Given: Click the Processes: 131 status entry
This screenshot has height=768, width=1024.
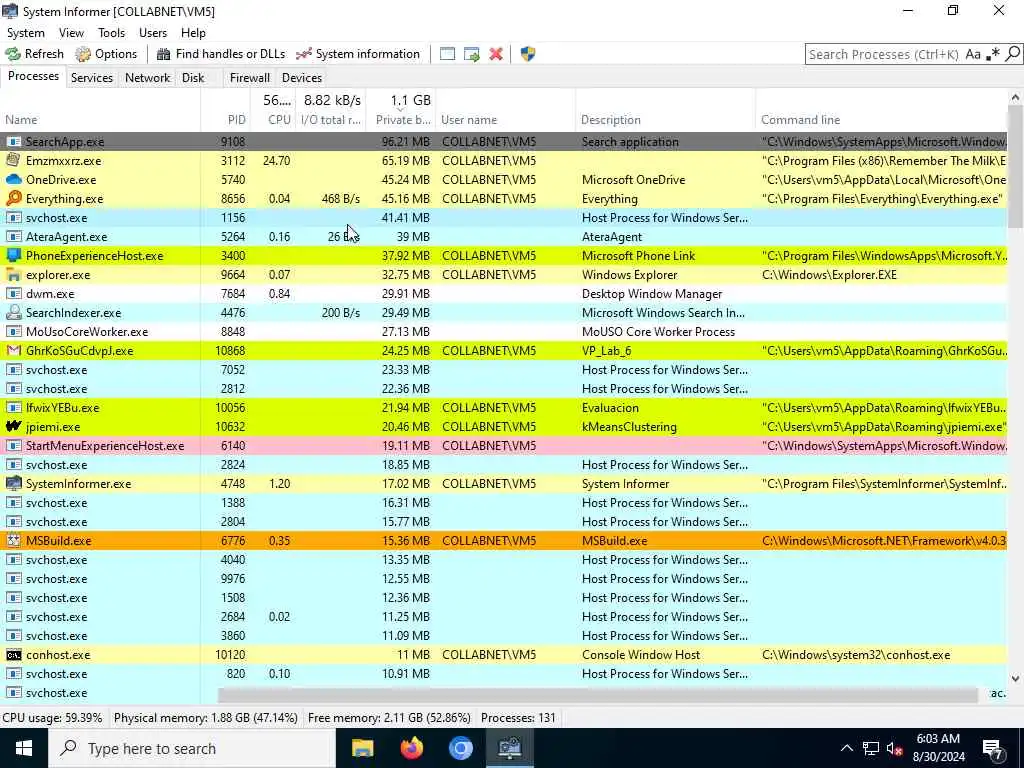Looking at the screenshot, I should click(519, 718).
